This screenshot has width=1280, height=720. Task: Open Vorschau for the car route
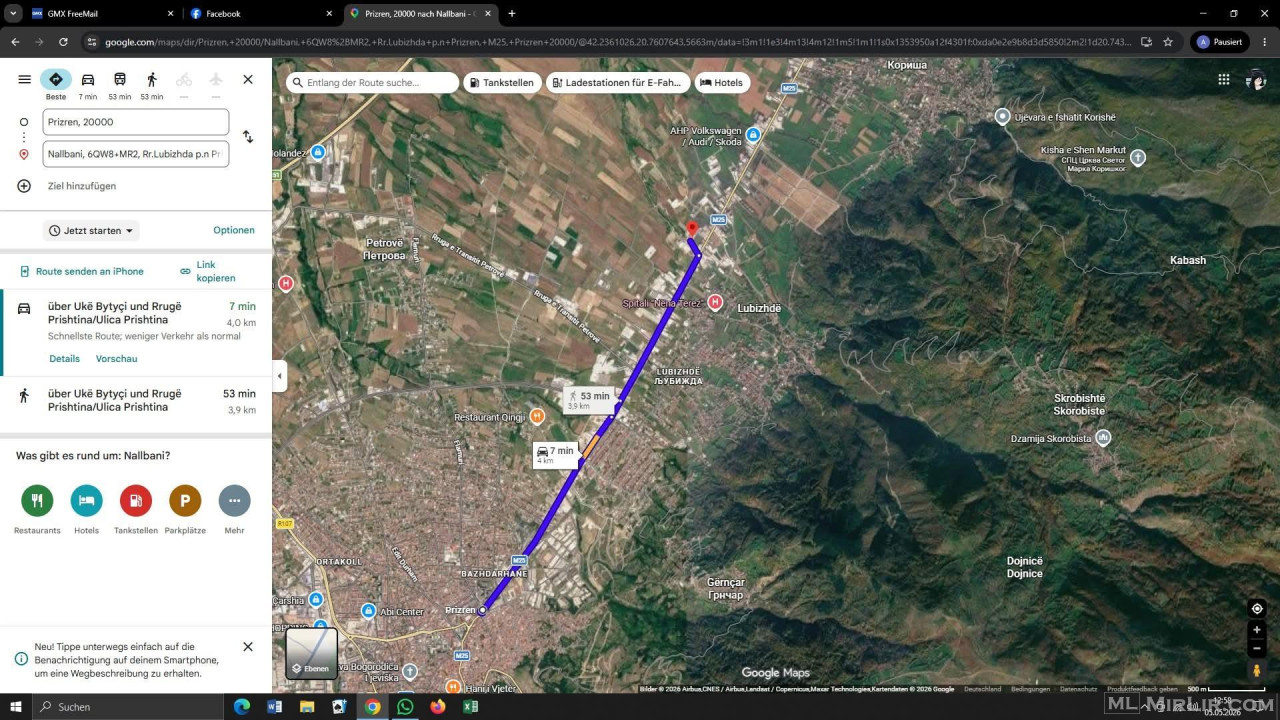tap(117, 358)
